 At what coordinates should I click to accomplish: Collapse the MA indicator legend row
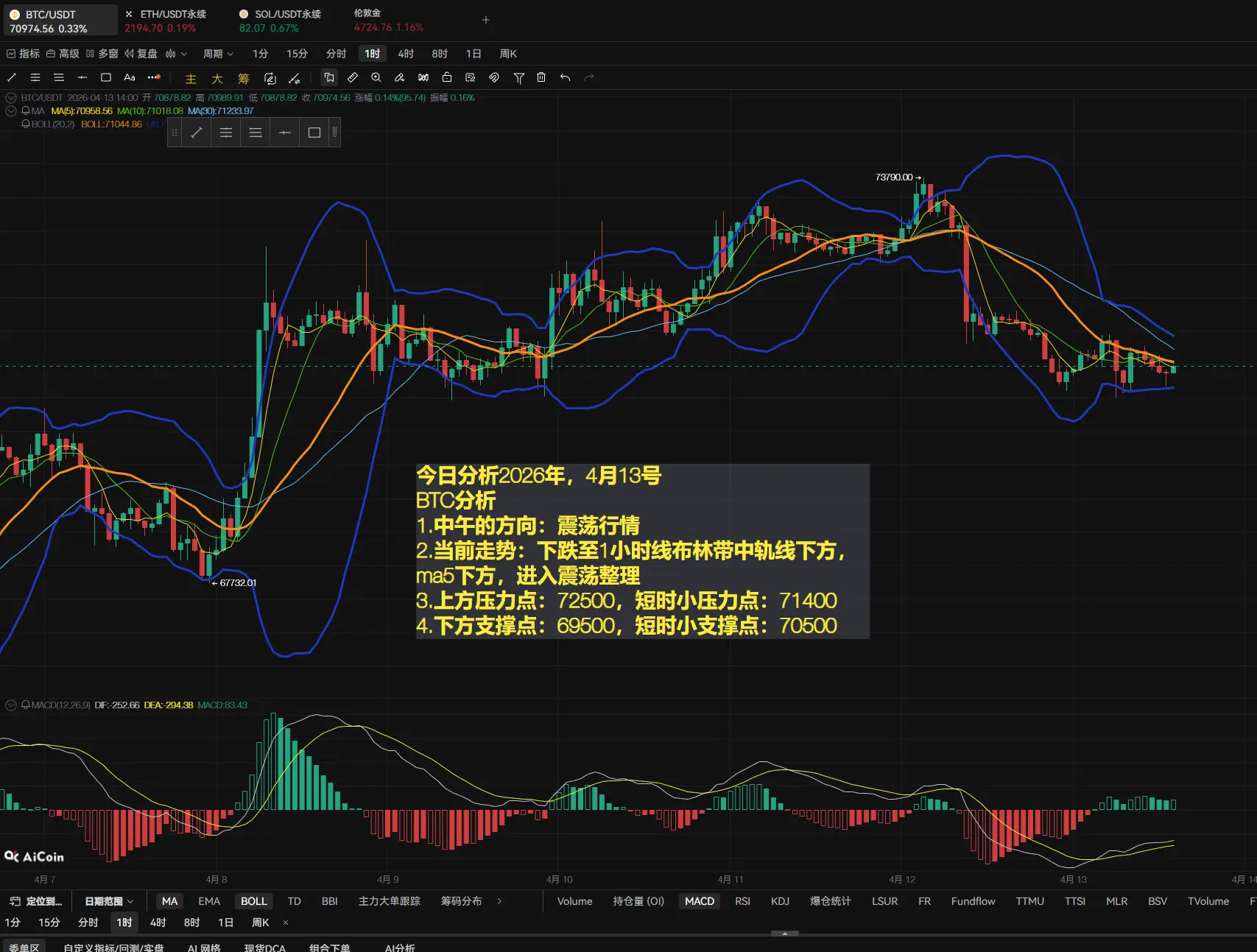point(11,111)
